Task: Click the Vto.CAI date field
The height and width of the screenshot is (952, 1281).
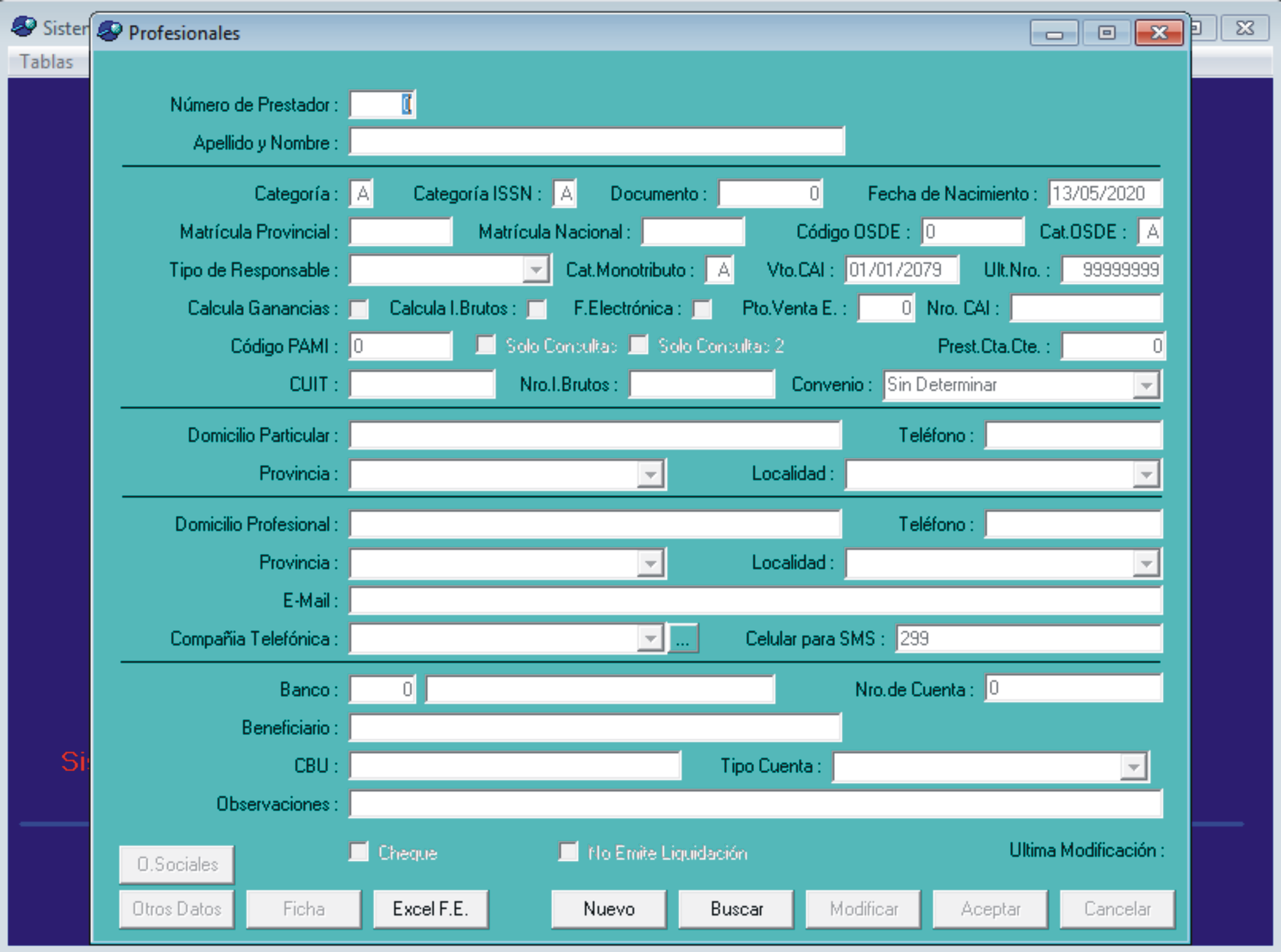Action: tap(902, 270)
